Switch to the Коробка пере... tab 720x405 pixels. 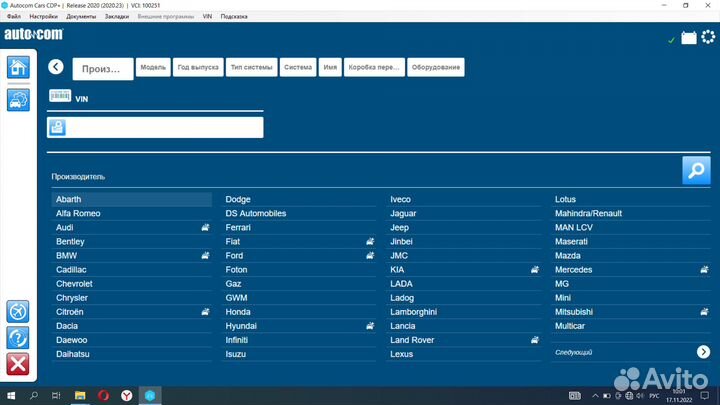374,67
